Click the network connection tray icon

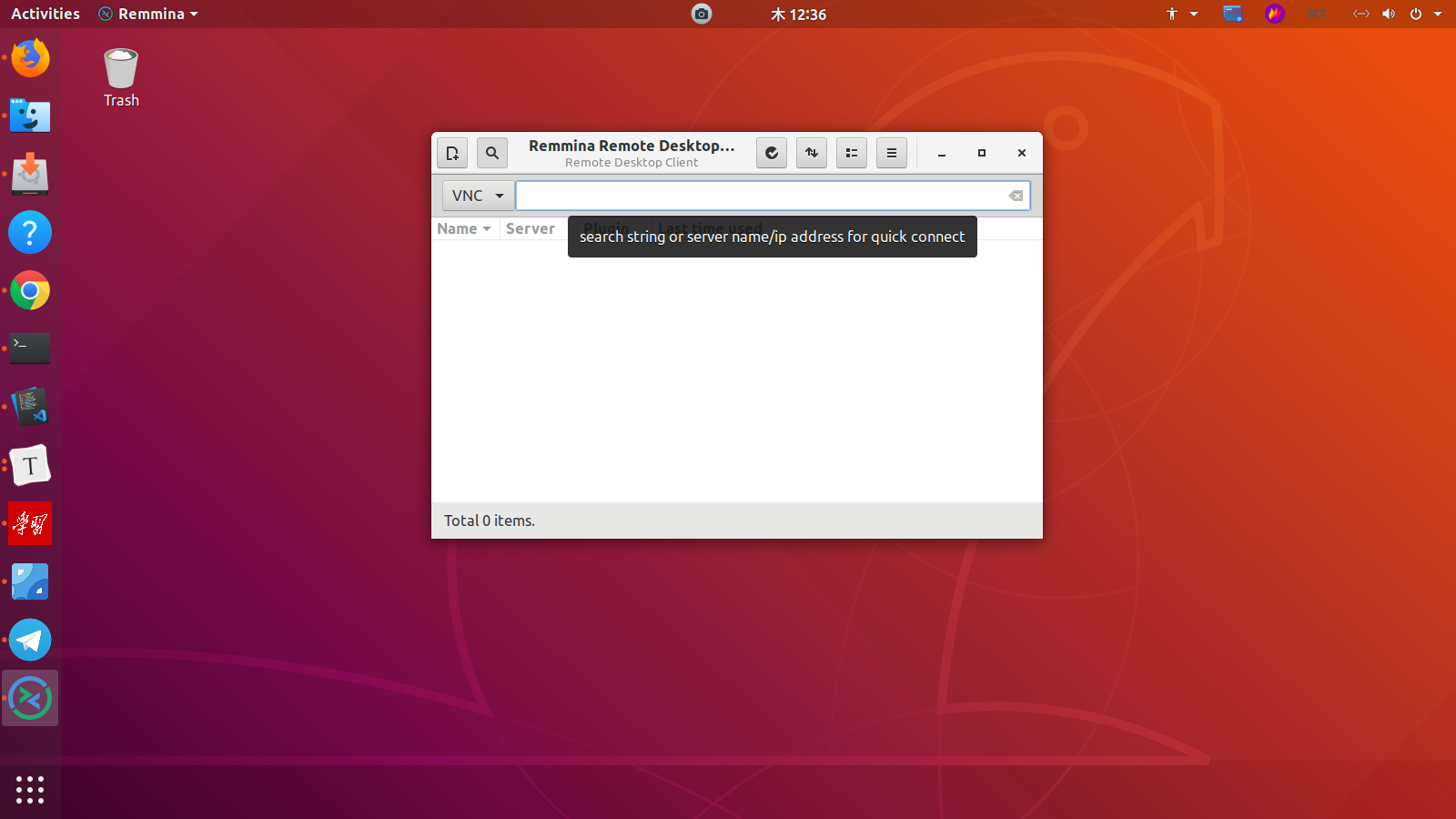(1361, 14)
